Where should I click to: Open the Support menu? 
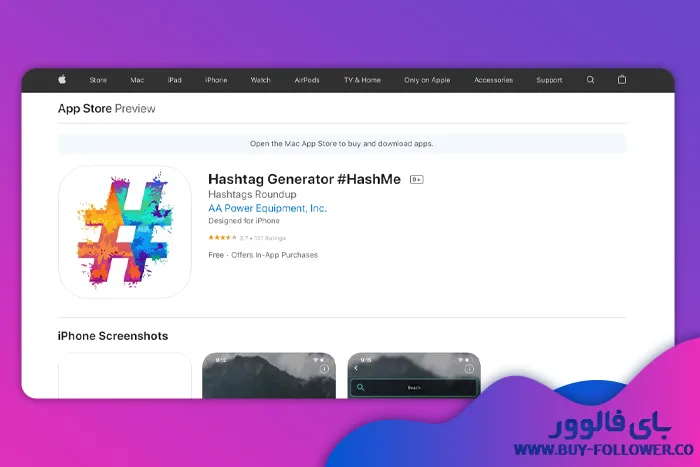[549, 80]
